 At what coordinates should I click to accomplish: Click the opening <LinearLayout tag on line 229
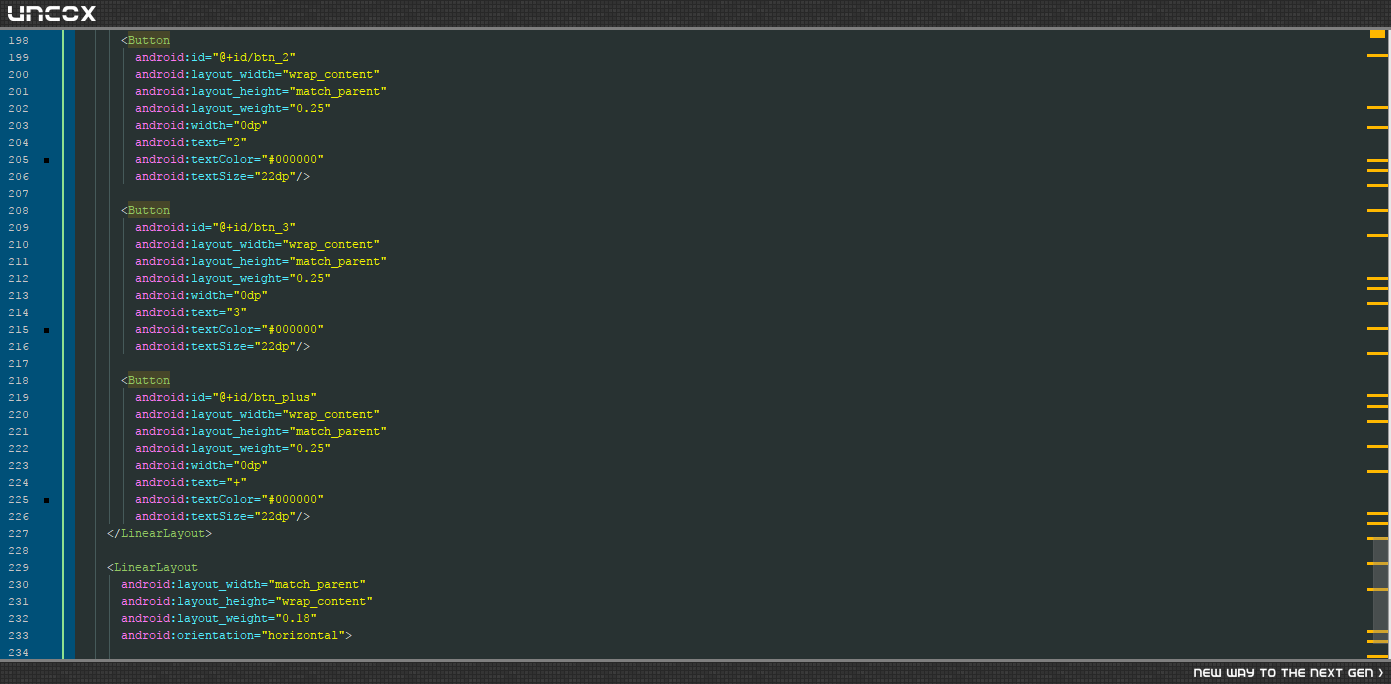tap(152, 568)
